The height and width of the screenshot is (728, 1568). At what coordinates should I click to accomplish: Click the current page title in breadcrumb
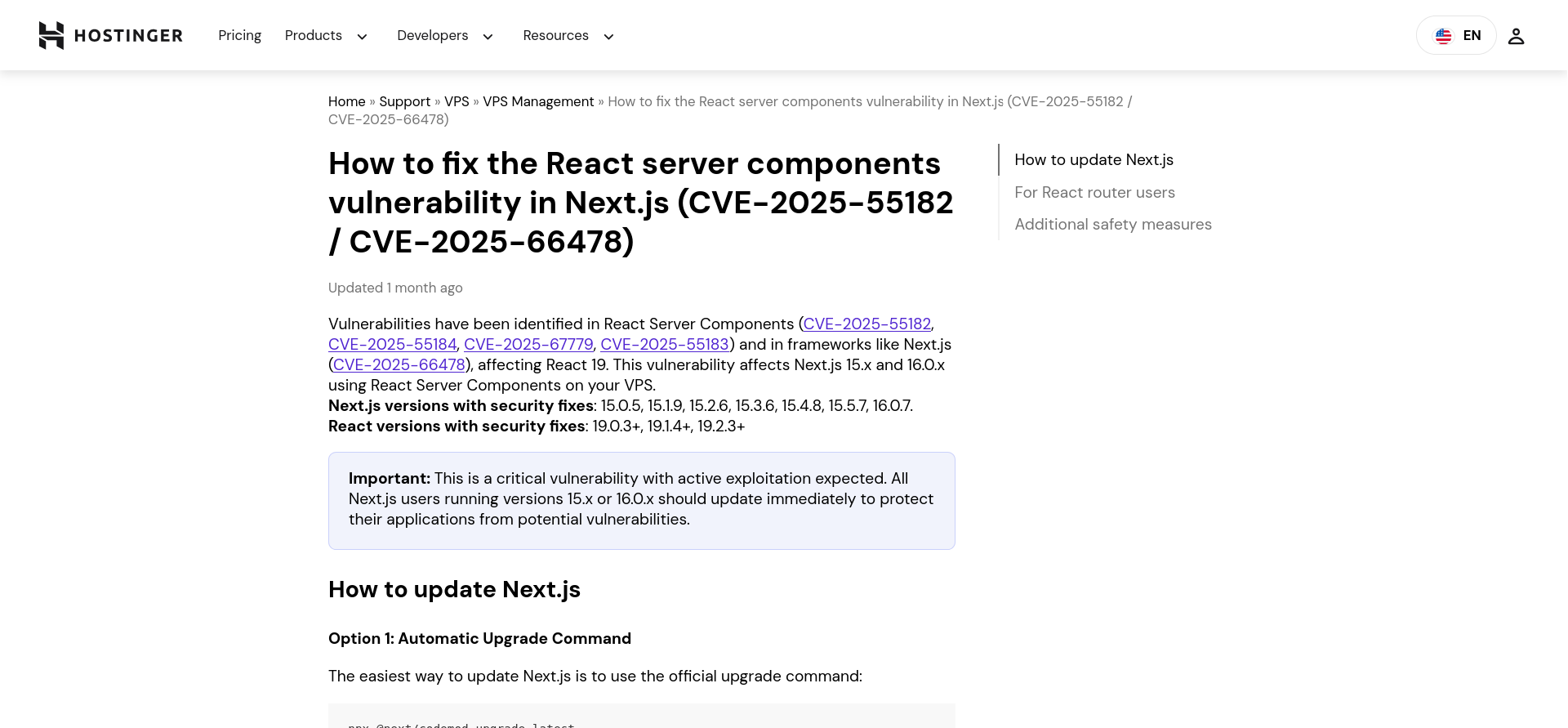tap(730, 110)
